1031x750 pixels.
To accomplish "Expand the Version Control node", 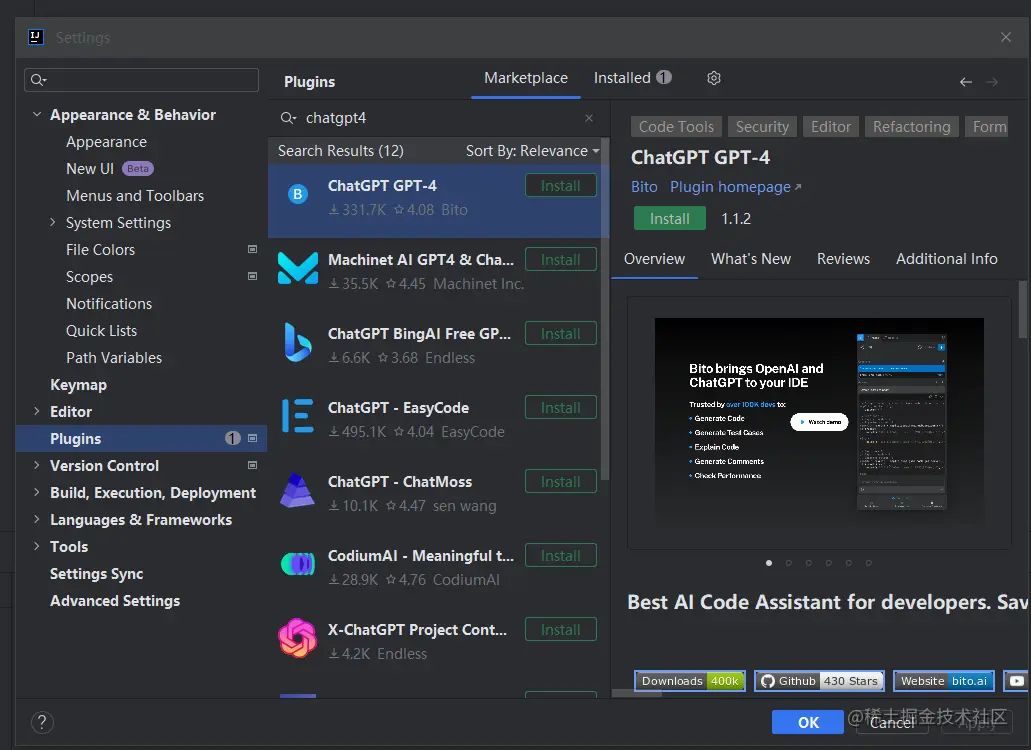I will tap(37, 465).
